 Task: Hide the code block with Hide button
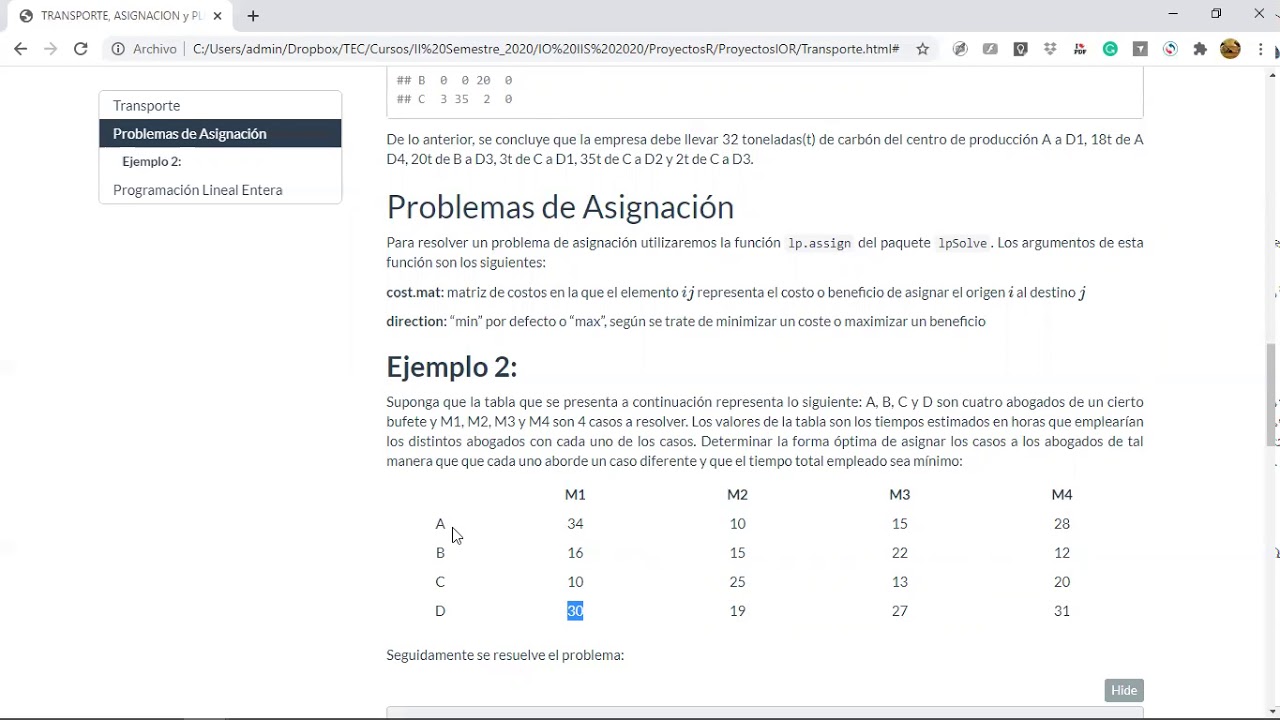tap(1124, 690)
